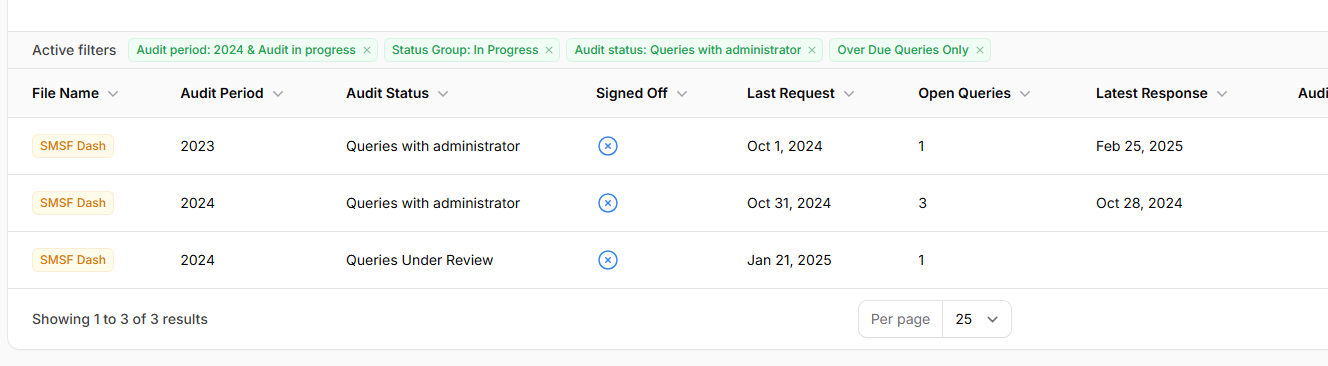Sort by Last Request column header
1328x366 pixels.
[801, 93]
